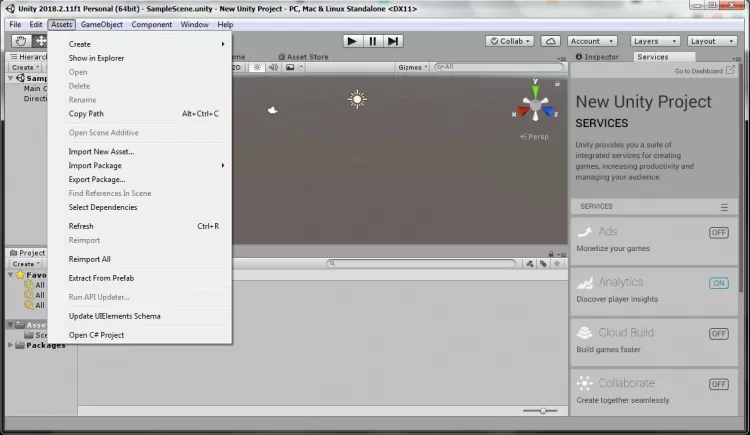Image resolution: width=750 pixels, height=435 pixels.
Task: Open the Cloud services button
Action: pos(551,41)
